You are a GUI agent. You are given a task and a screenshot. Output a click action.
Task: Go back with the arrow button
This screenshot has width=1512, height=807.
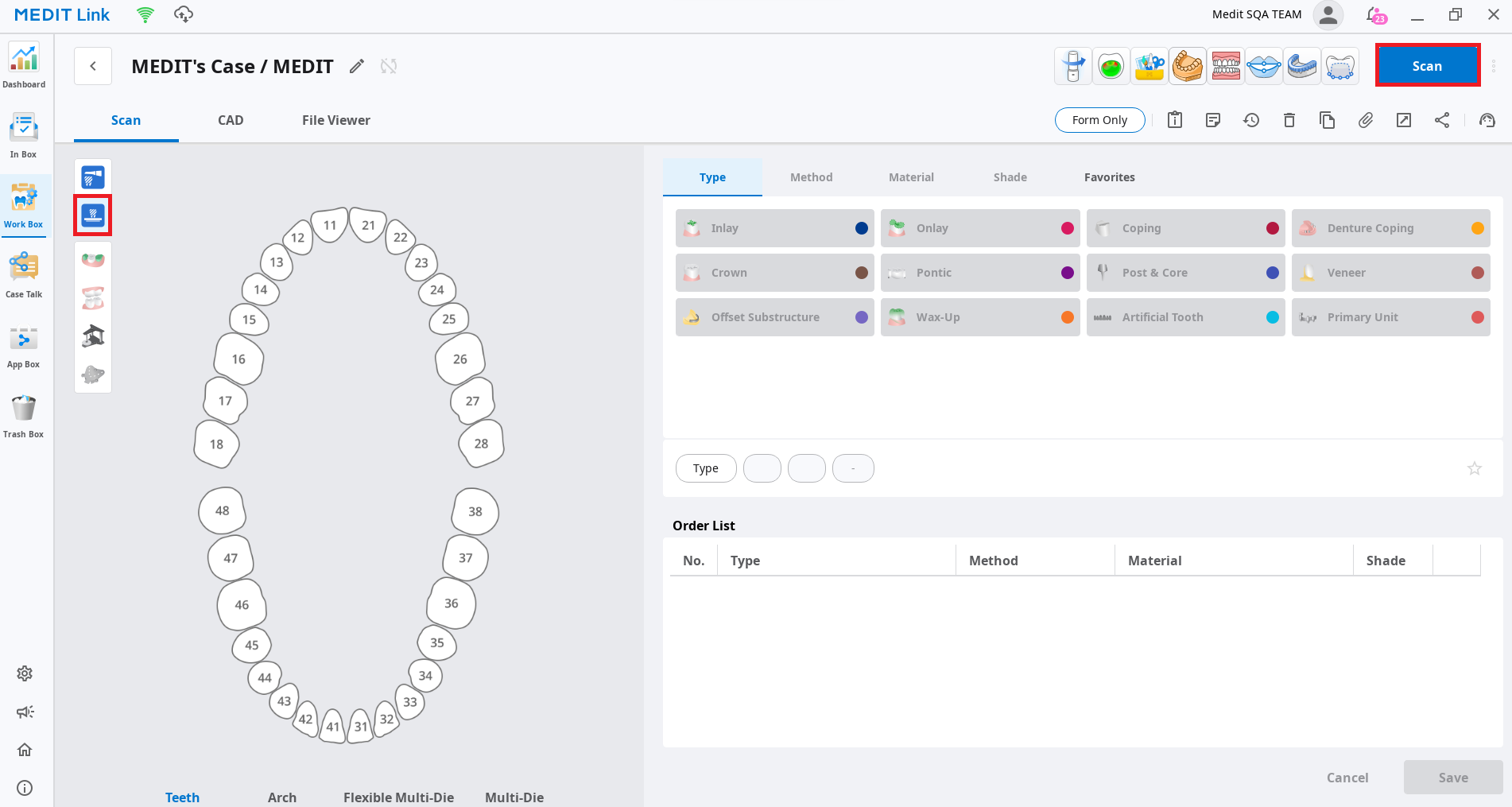tap(93, 66)
